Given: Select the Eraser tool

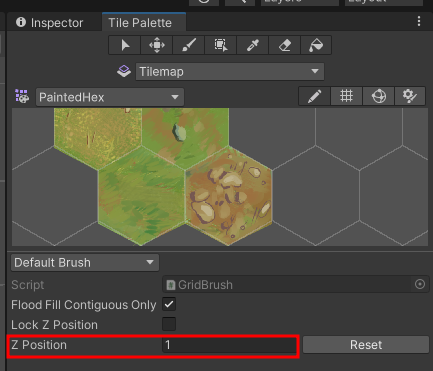Looking at the screenshot, I should pyautogui.click(x=284, y=45).
